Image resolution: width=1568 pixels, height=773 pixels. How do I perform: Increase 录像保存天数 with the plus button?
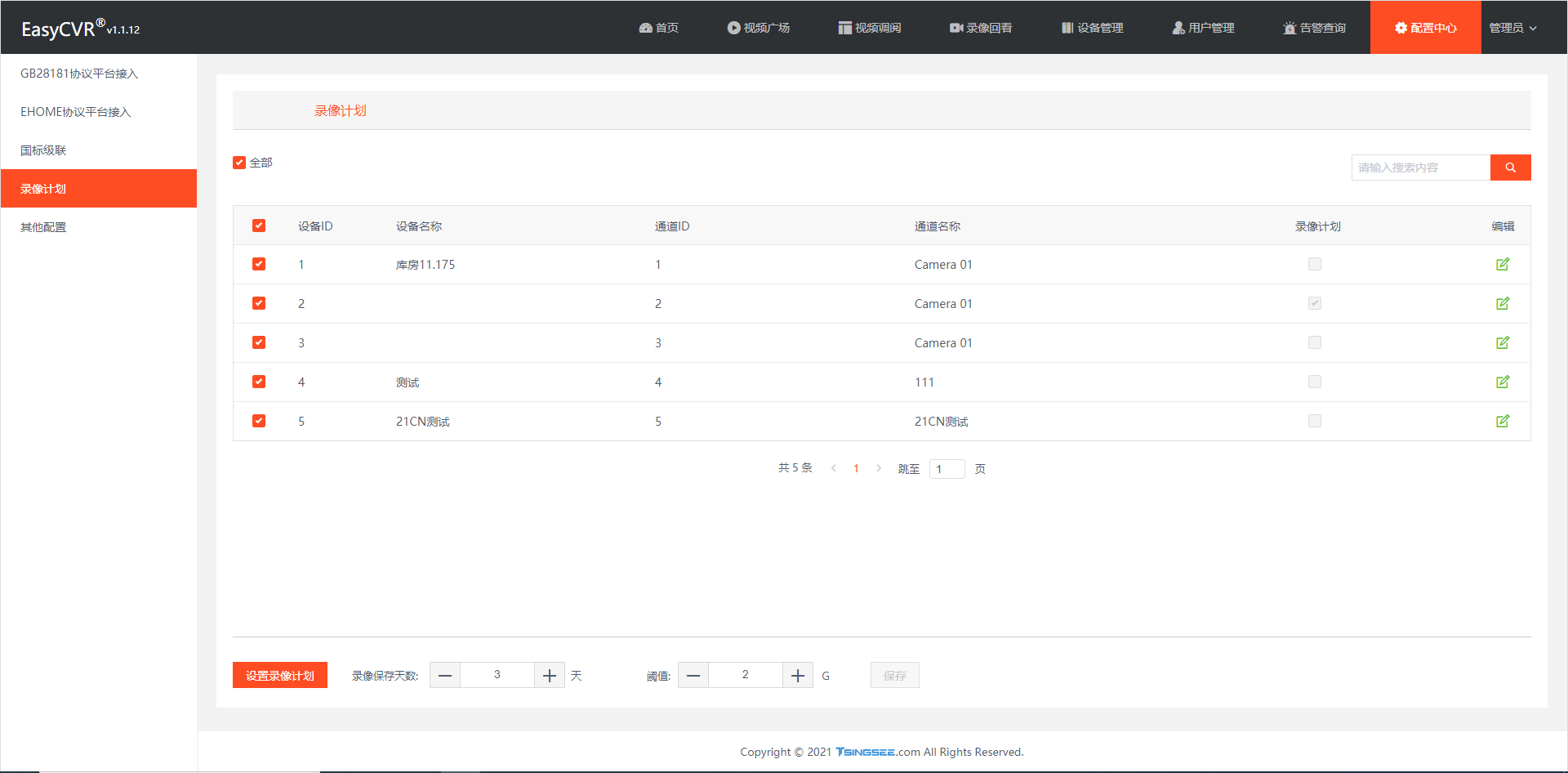click(x=550, y=676)
